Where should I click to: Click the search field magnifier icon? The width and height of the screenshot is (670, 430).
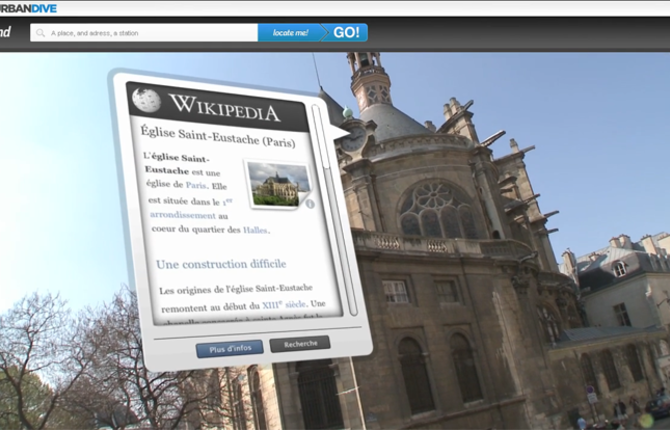click(41, 33)
